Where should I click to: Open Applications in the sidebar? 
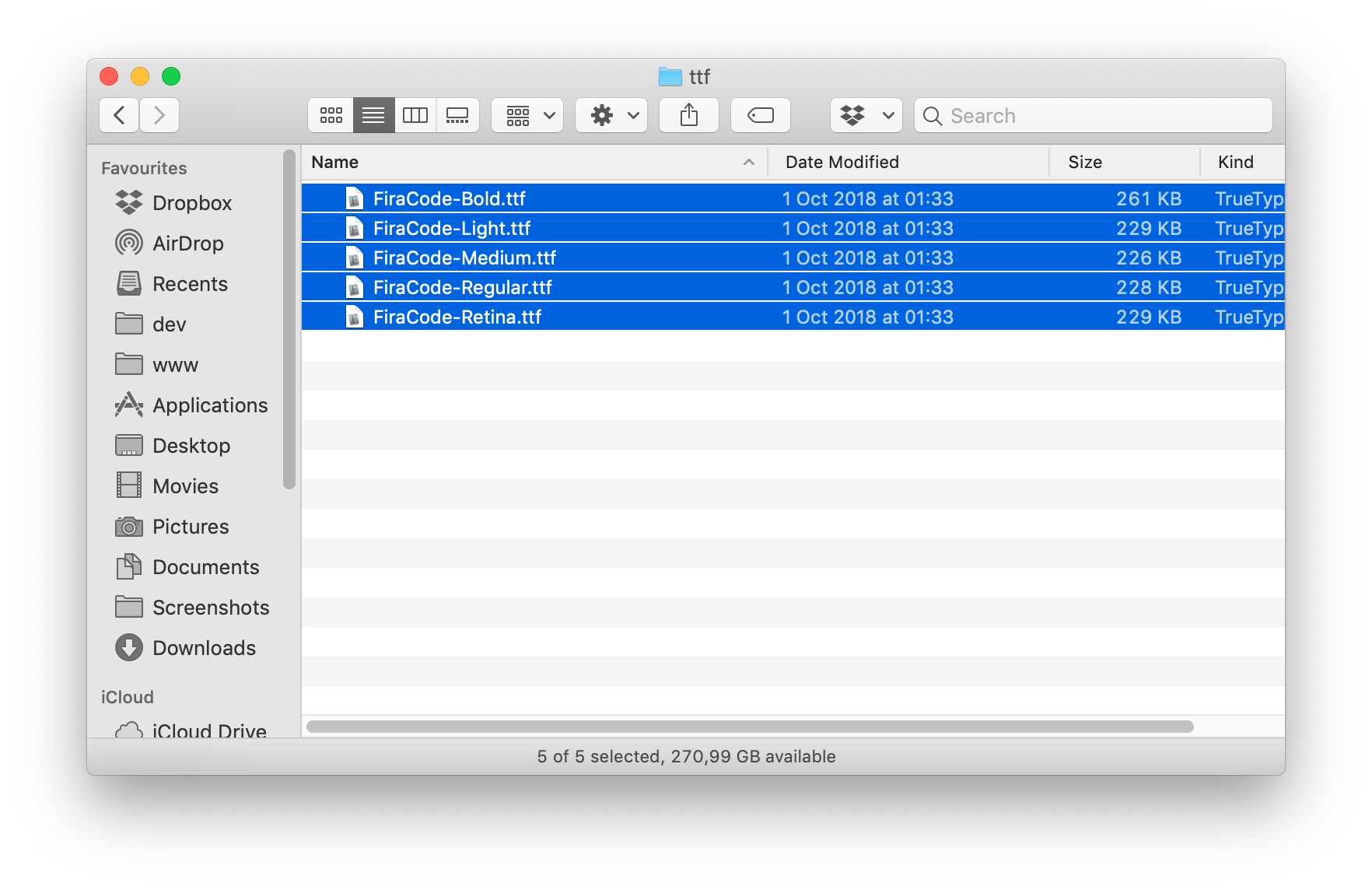(209, 405)
